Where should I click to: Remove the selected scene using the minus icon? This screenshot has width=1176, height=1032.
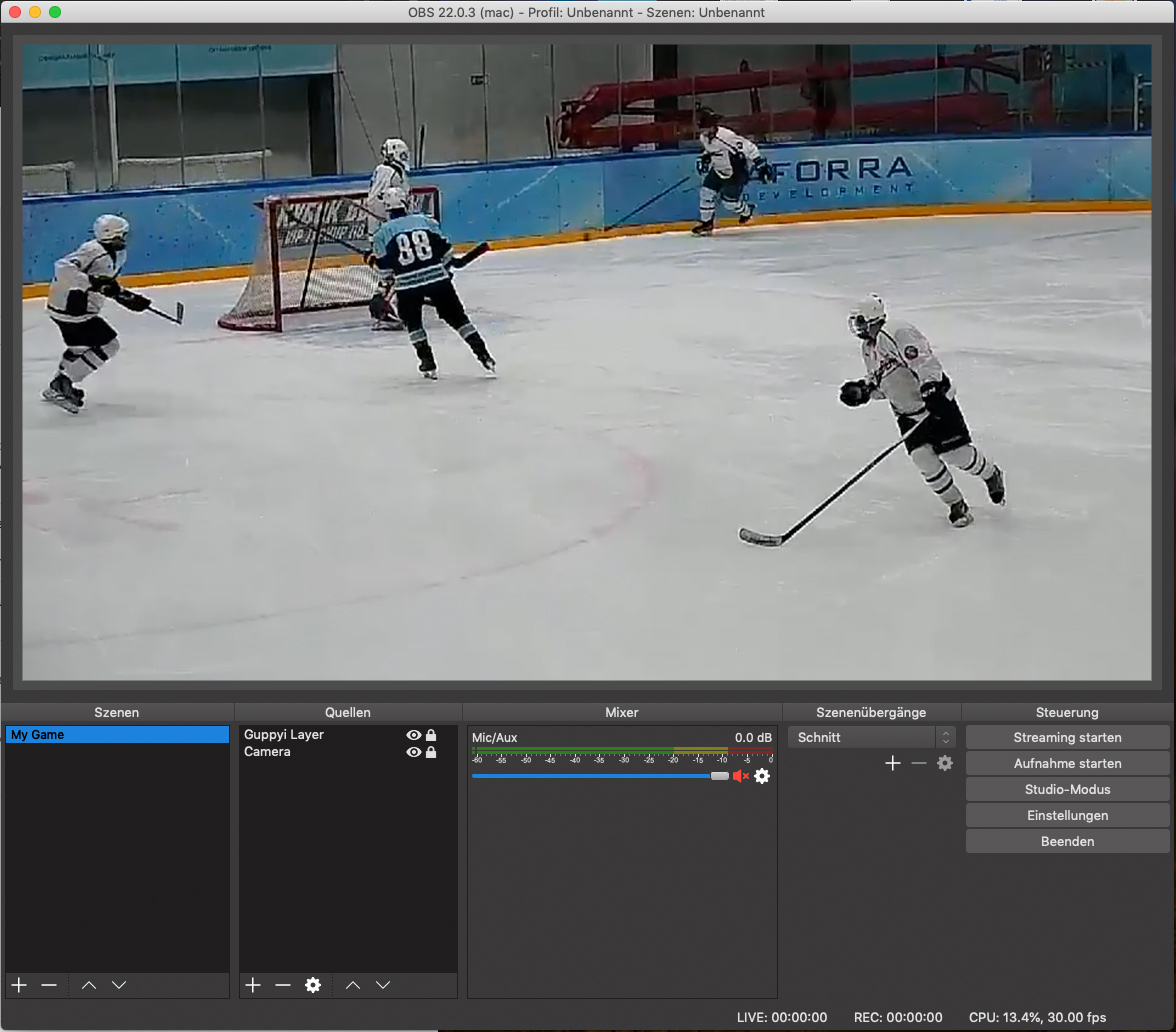click(x=48, y=985)
